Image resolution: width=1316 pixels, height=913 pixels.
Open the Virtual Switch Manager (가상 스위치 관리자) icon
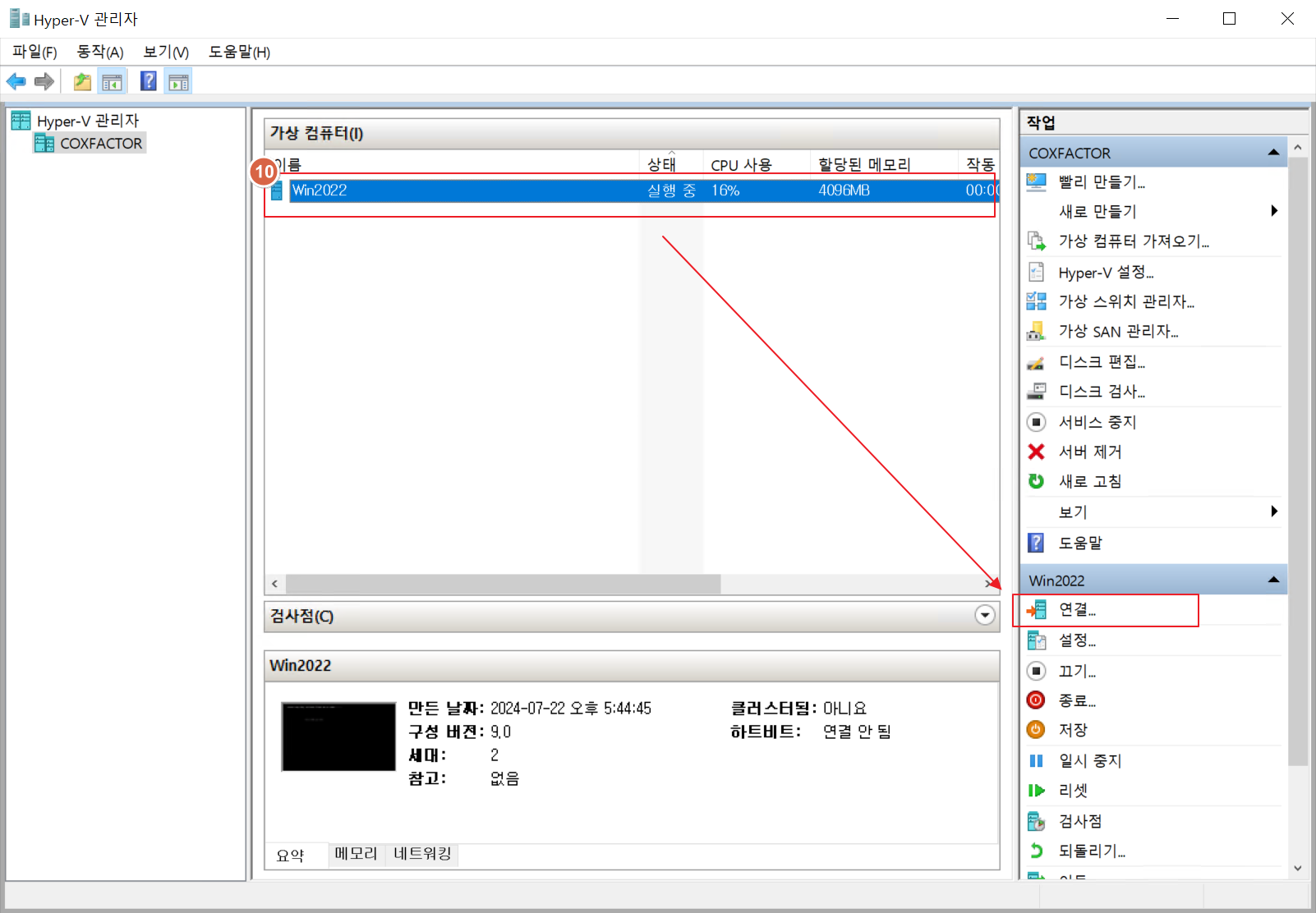coord(1037,301)
